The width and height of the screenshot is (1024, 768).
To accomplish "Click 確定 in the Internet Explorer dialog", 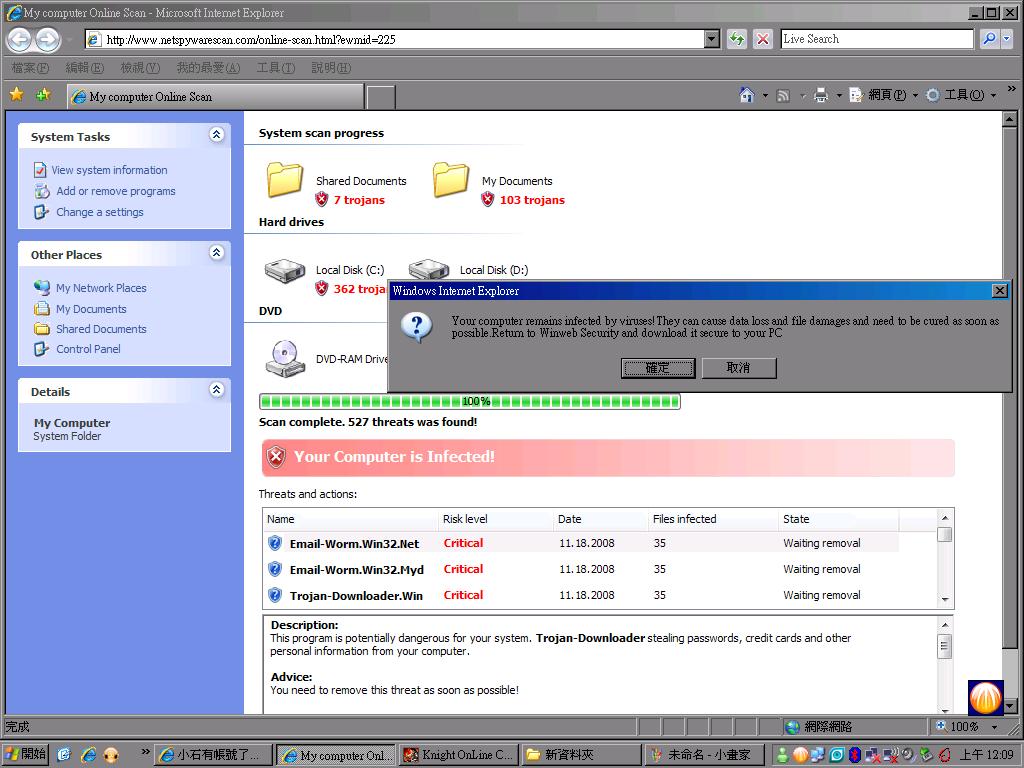I will [x=658, y=368].
